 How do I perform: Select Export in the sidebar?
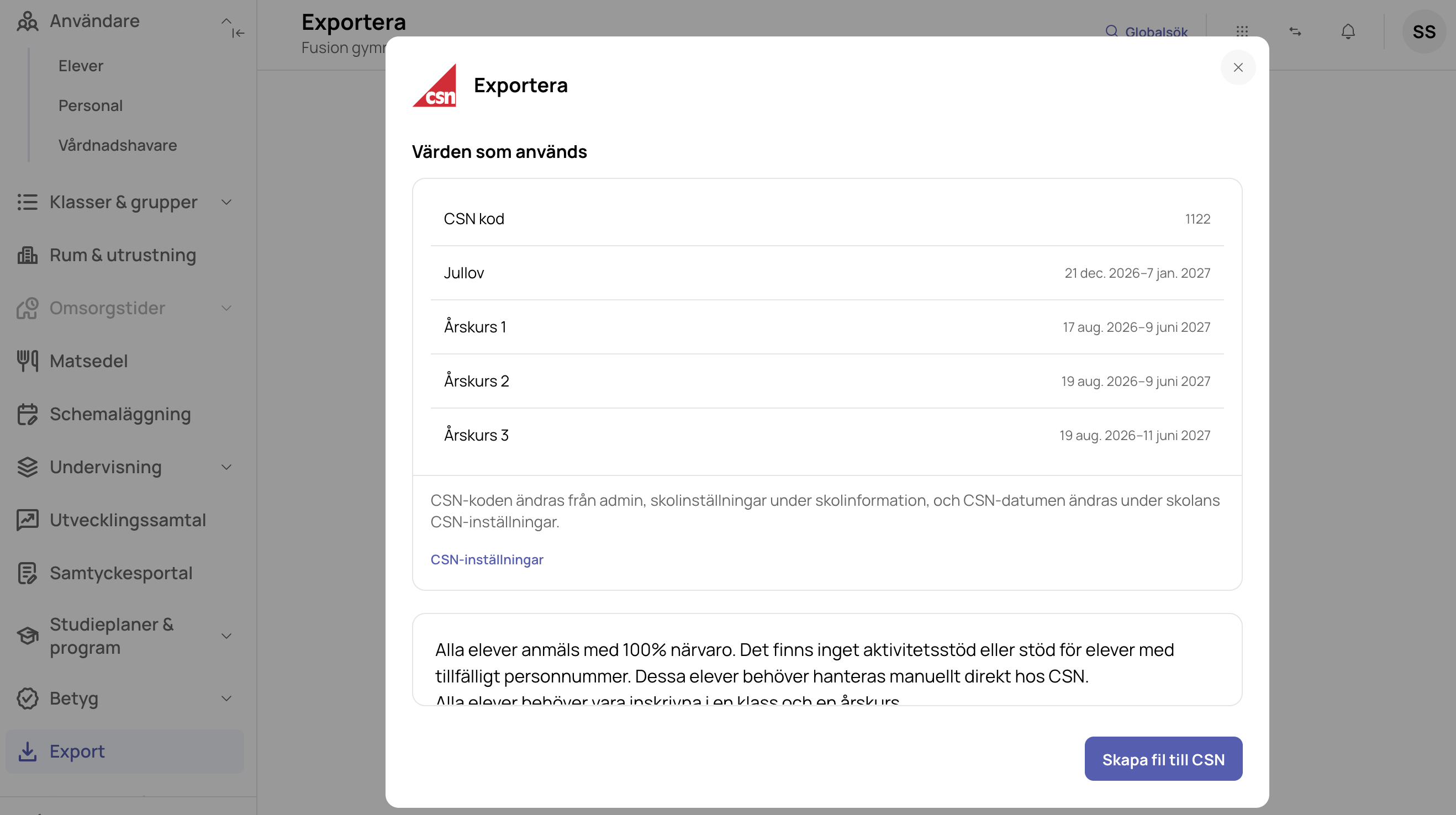coord(125,752)
